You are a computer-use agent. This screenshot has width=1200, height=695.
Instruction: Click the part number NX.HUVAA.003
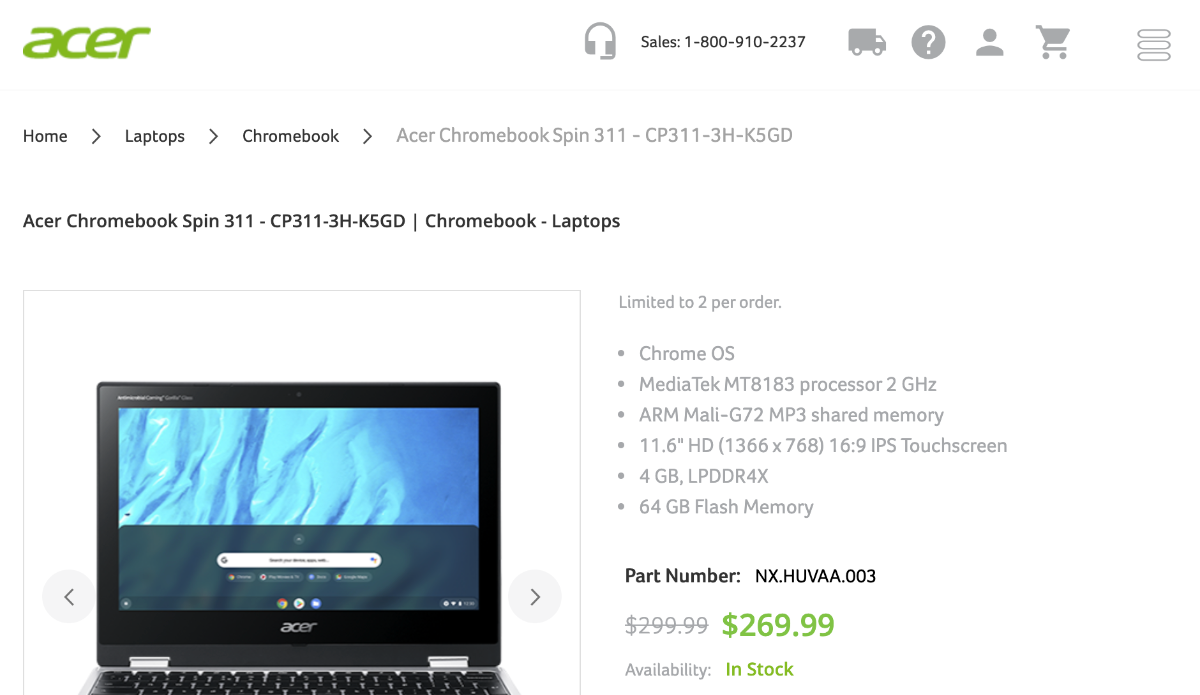coord(815,576)
